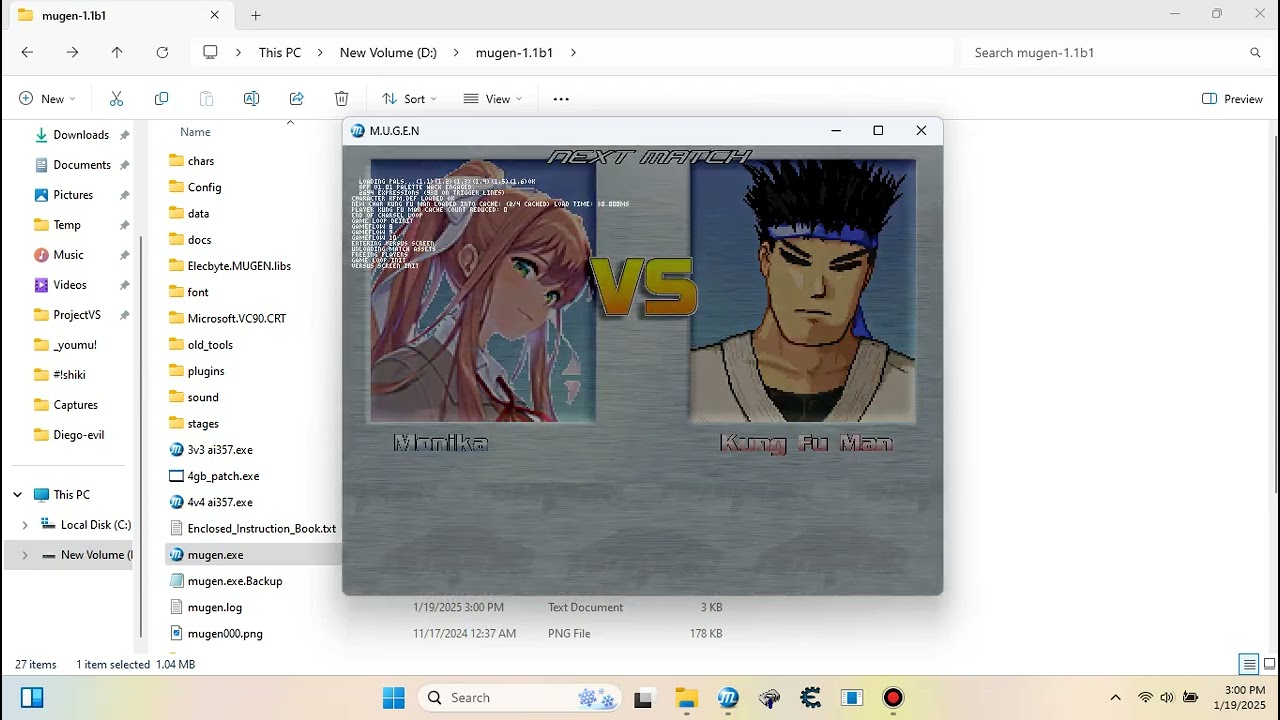Select the Enclosed_Instruction_Book.txt file
The height and width of the screenshot is (720, 1280).
click(262, 528)
